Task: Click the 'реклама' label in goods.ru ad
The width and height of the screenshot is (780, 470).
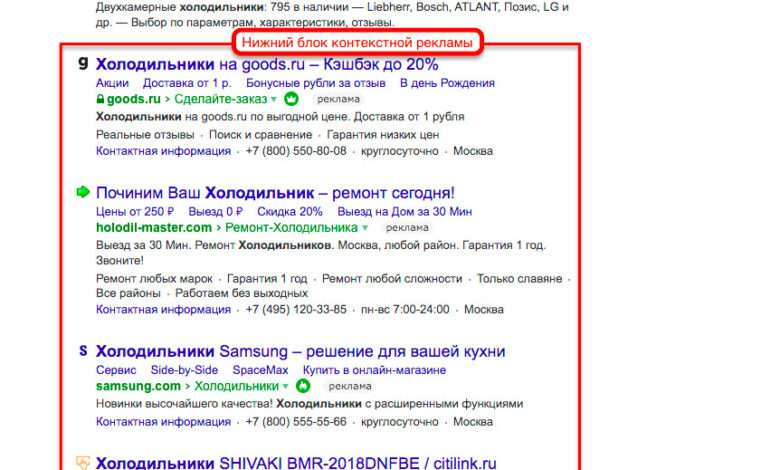Action: click(338, 99)
